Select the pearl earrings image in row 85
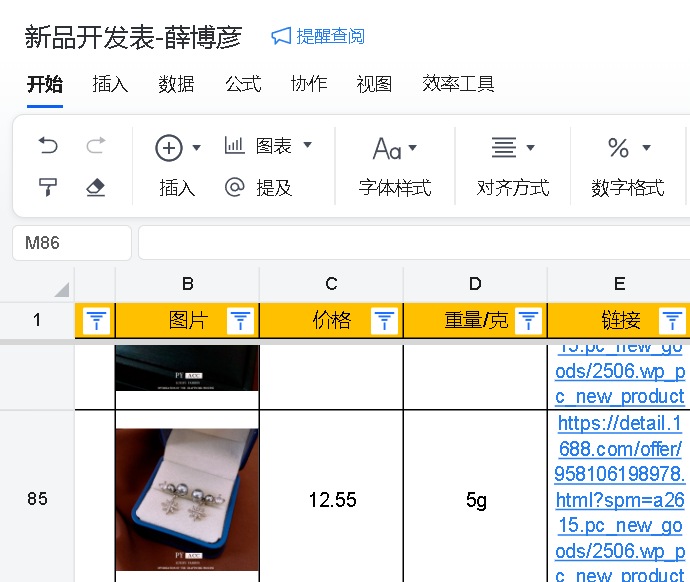The width and height of the screenshot is (690, 582). pyautogui.click(x=187, y=498)
